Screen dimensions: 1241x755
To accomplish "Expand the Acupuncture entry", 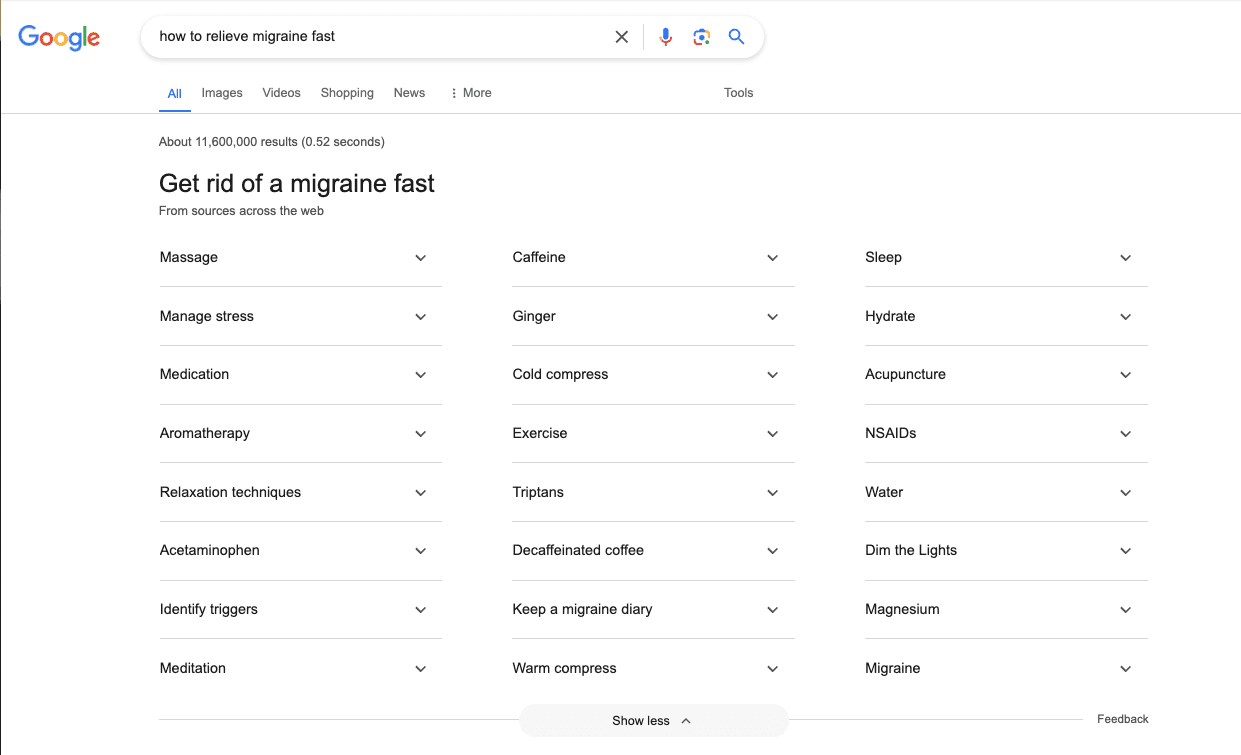I will coord(1125,375).
